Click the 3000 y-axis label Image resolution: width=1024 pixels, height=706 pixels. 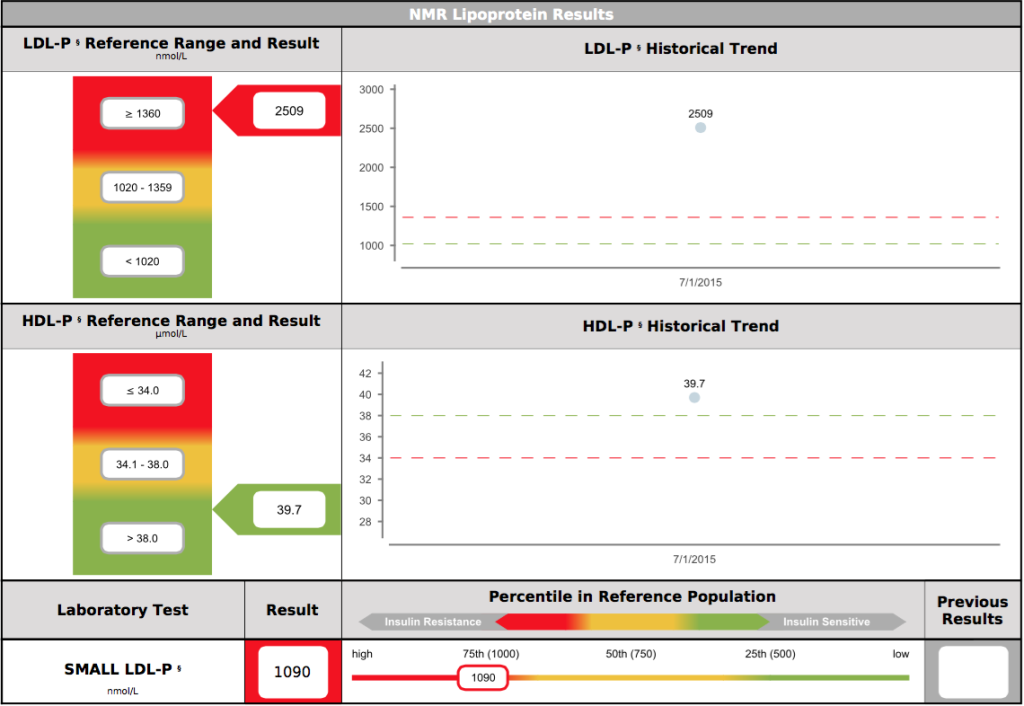point(372,89)
